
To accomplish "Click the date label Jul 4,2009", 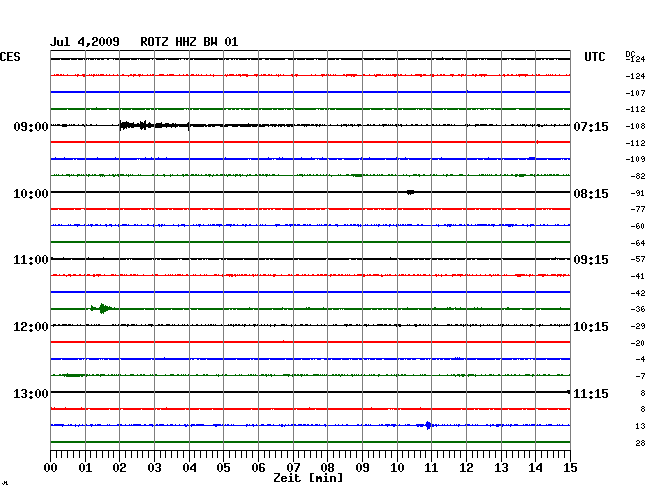I will [85, 42].
